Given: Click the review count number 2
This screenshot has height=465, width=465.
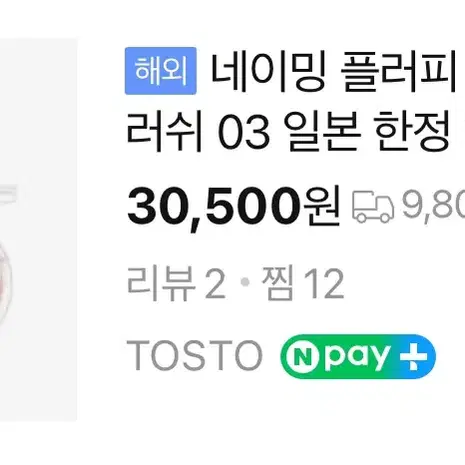Looking at the screenshot, I should 215,284.
